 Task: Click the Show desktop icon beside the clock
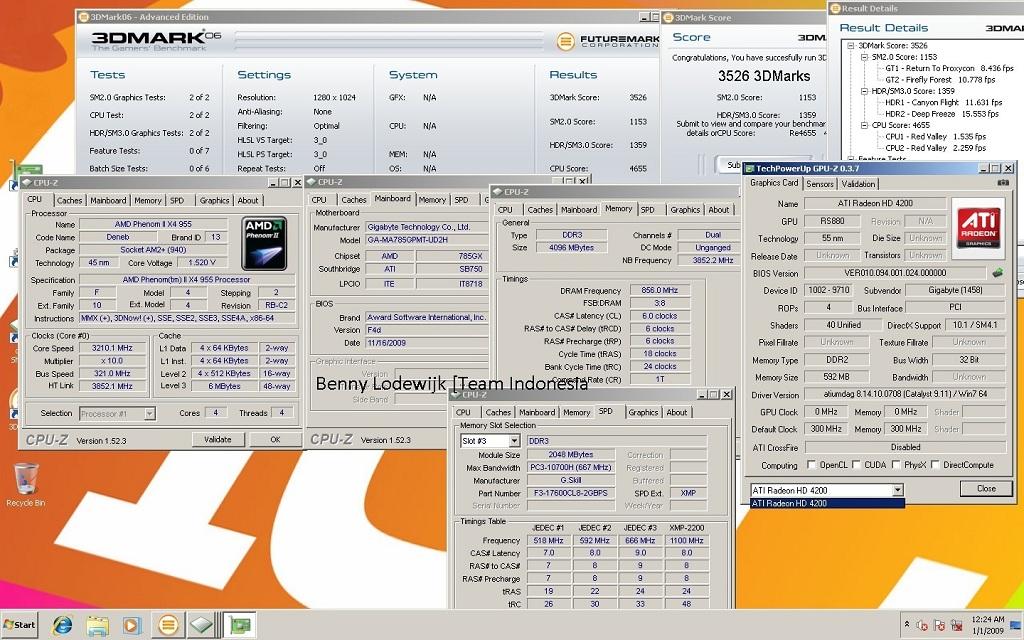(x=1016, y=625)
